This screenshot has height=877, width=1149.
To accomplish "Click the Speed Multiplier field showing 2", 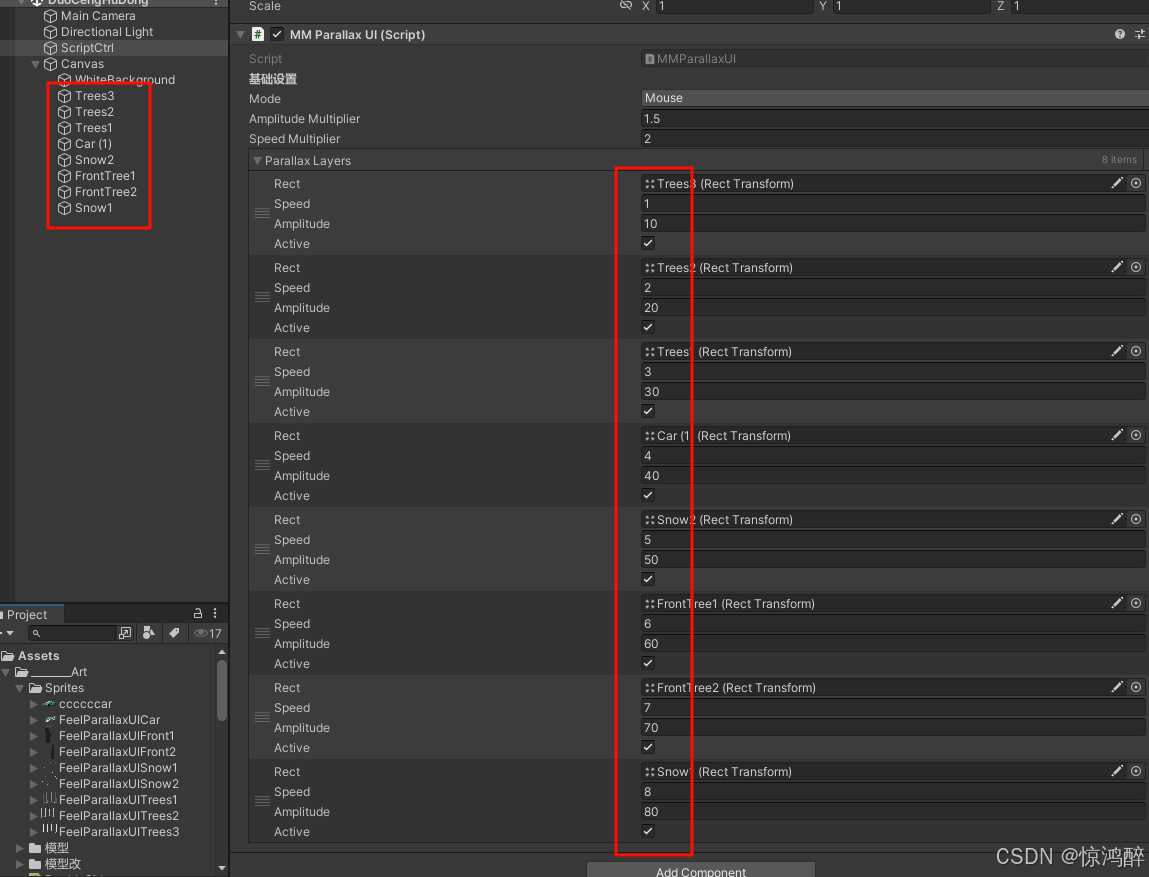I will coord(895,138).
